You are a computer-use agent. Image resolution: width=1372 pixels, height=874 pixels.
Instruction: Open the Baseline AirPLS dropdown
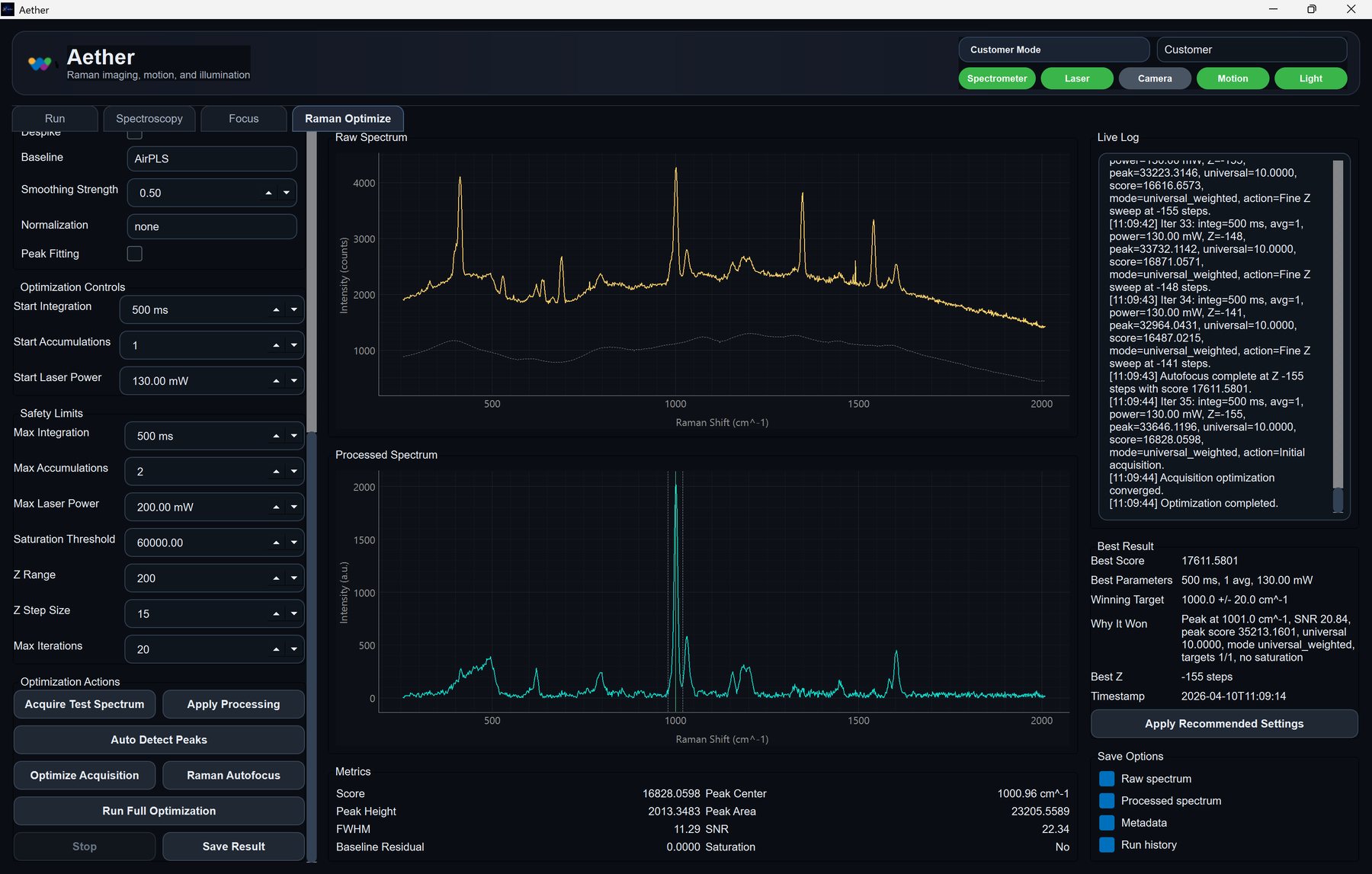(x=212, y=158)
